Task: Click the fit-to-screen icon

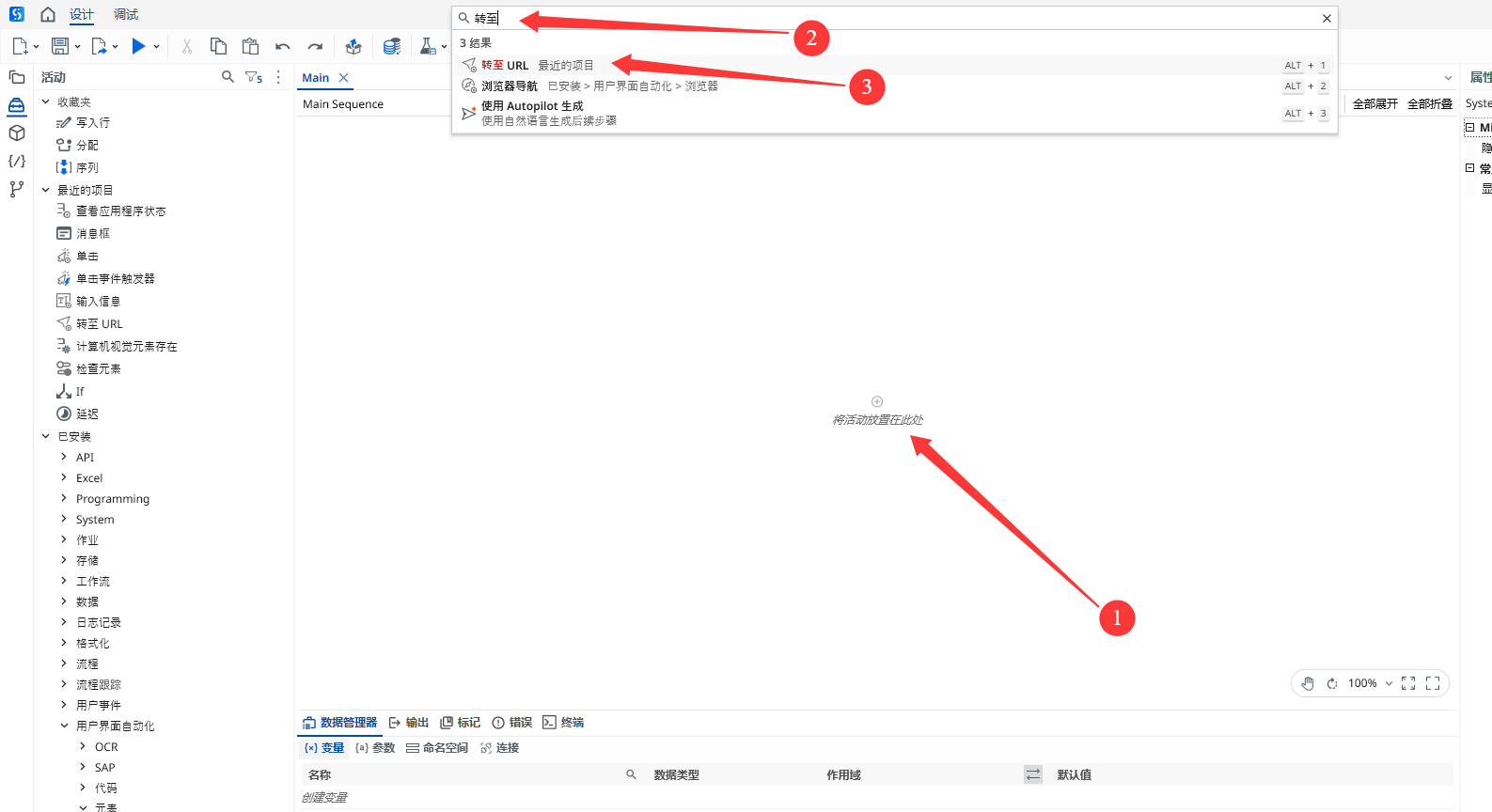Action: [x=1408, y=683]
